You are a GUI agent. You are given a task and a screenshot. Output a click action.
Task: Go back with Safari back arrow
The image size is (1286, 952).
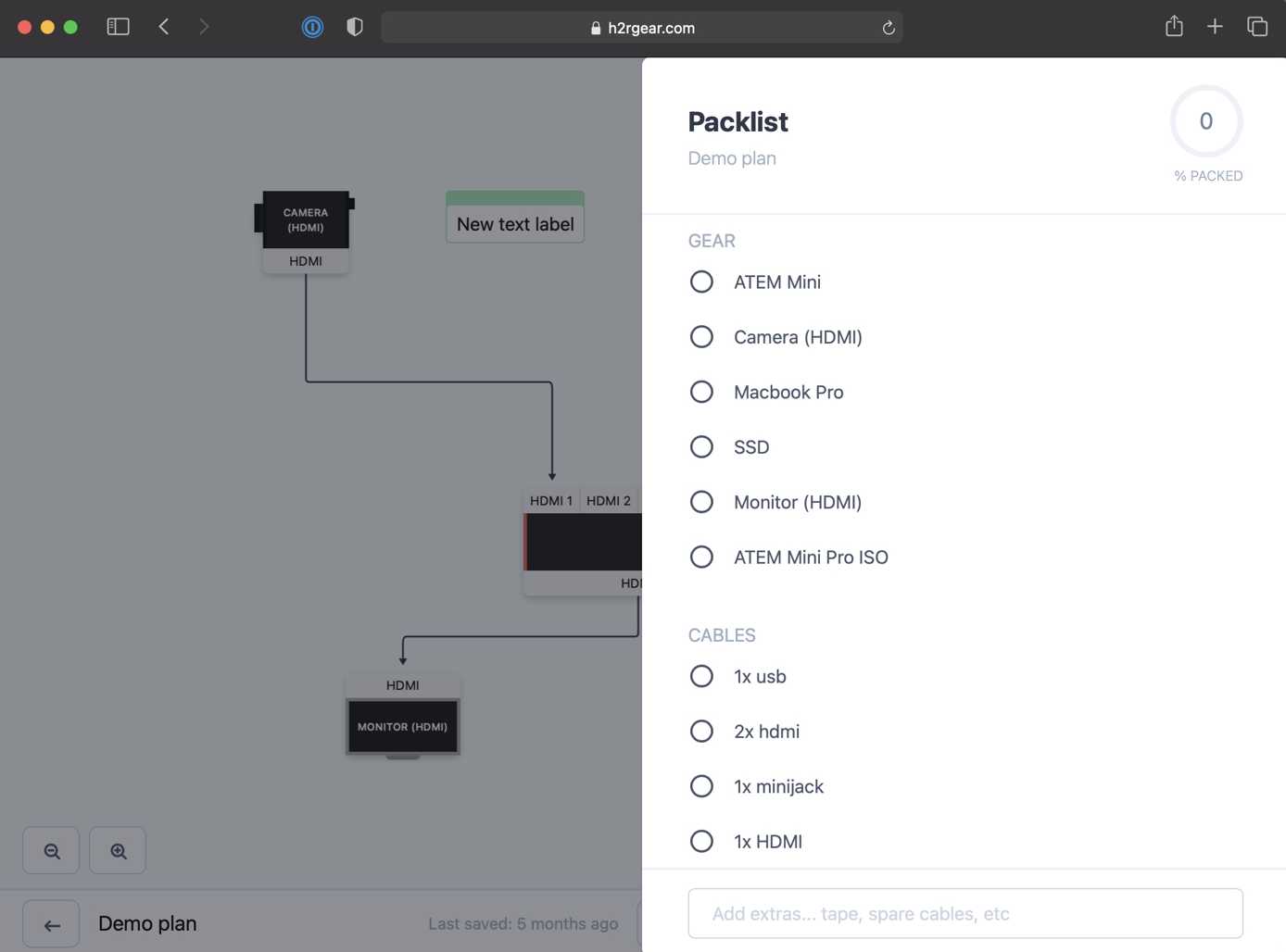pos(164,27)
